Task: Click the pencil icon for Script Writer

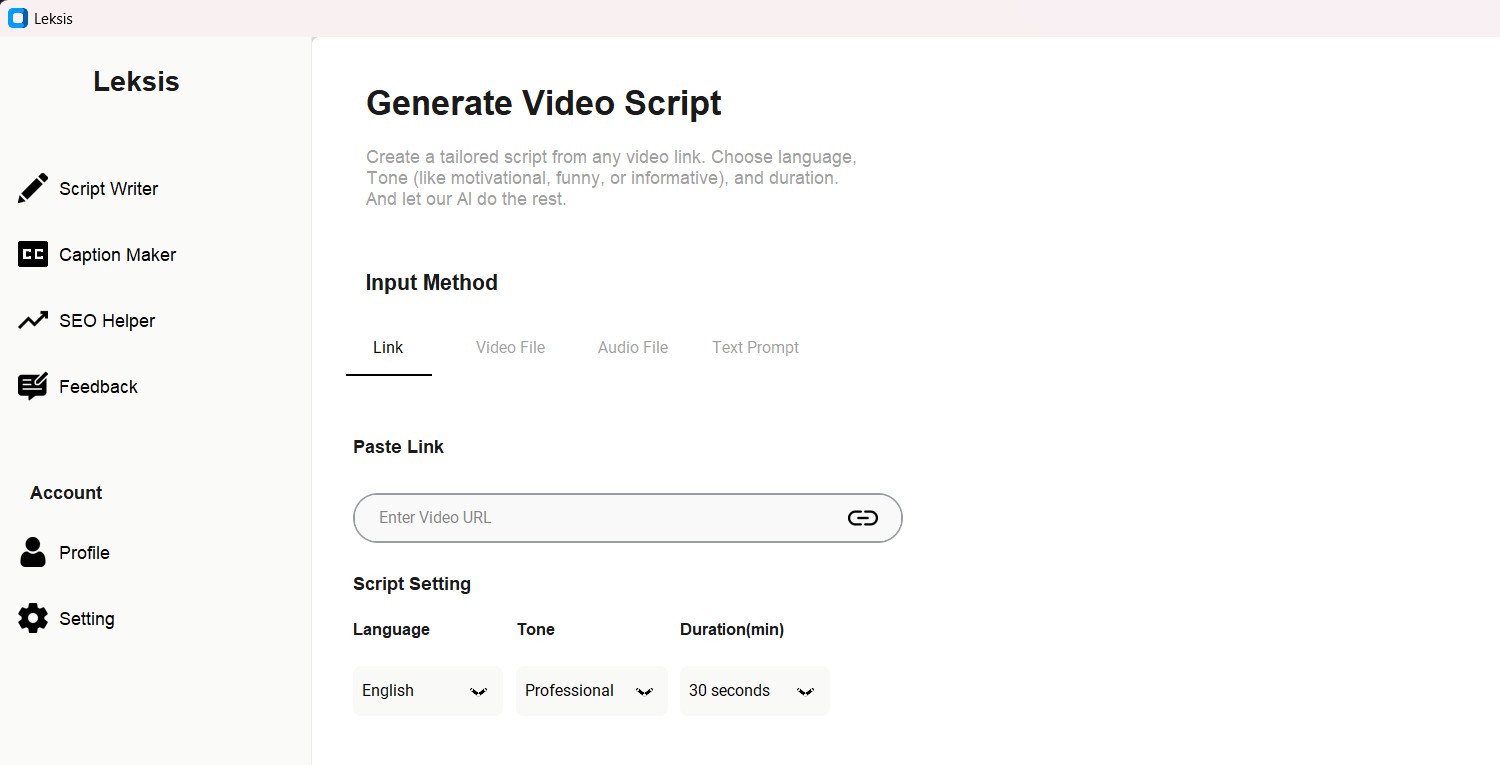Action: click(33, 188)
